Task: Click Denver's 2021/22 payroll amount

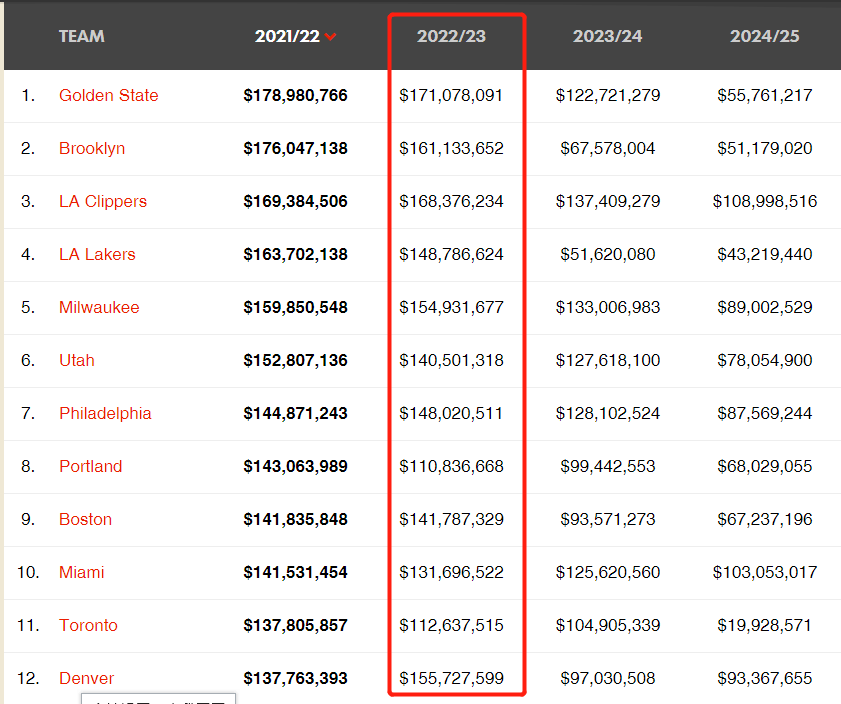Action: 295,678
